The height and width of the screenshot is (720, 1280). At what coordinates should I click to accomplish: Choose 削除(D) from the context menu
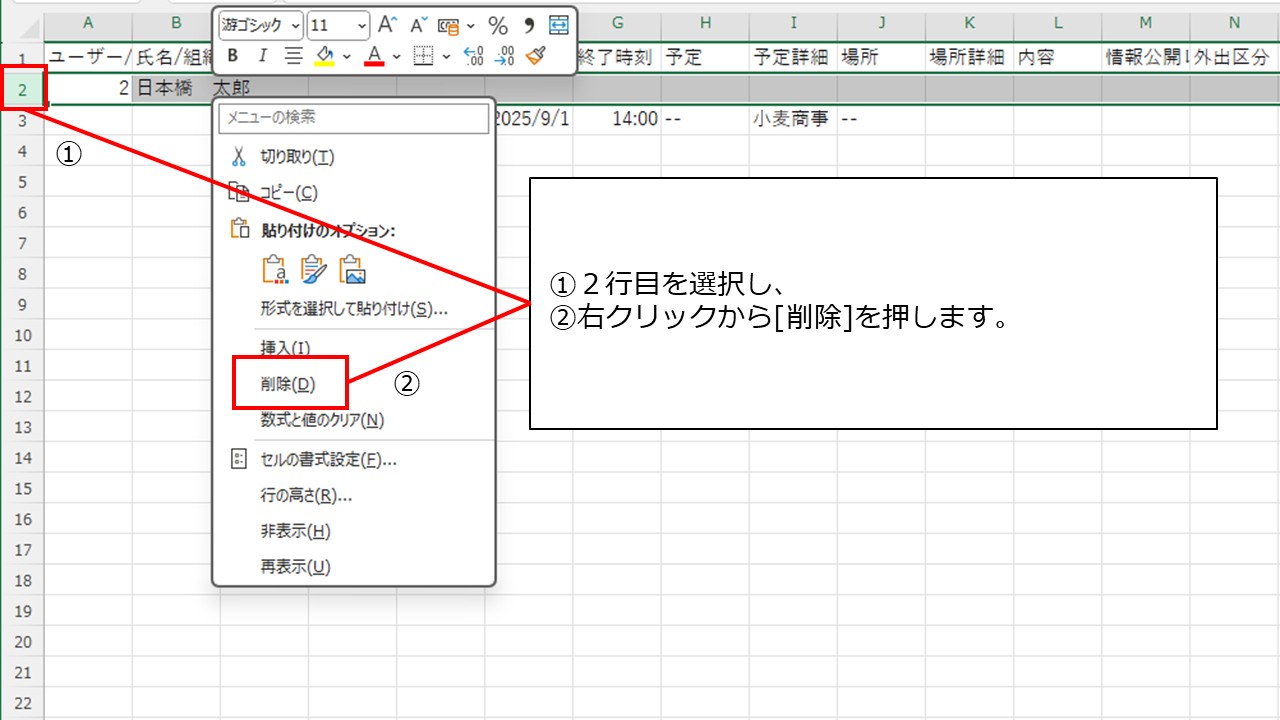tap(288, 384)
